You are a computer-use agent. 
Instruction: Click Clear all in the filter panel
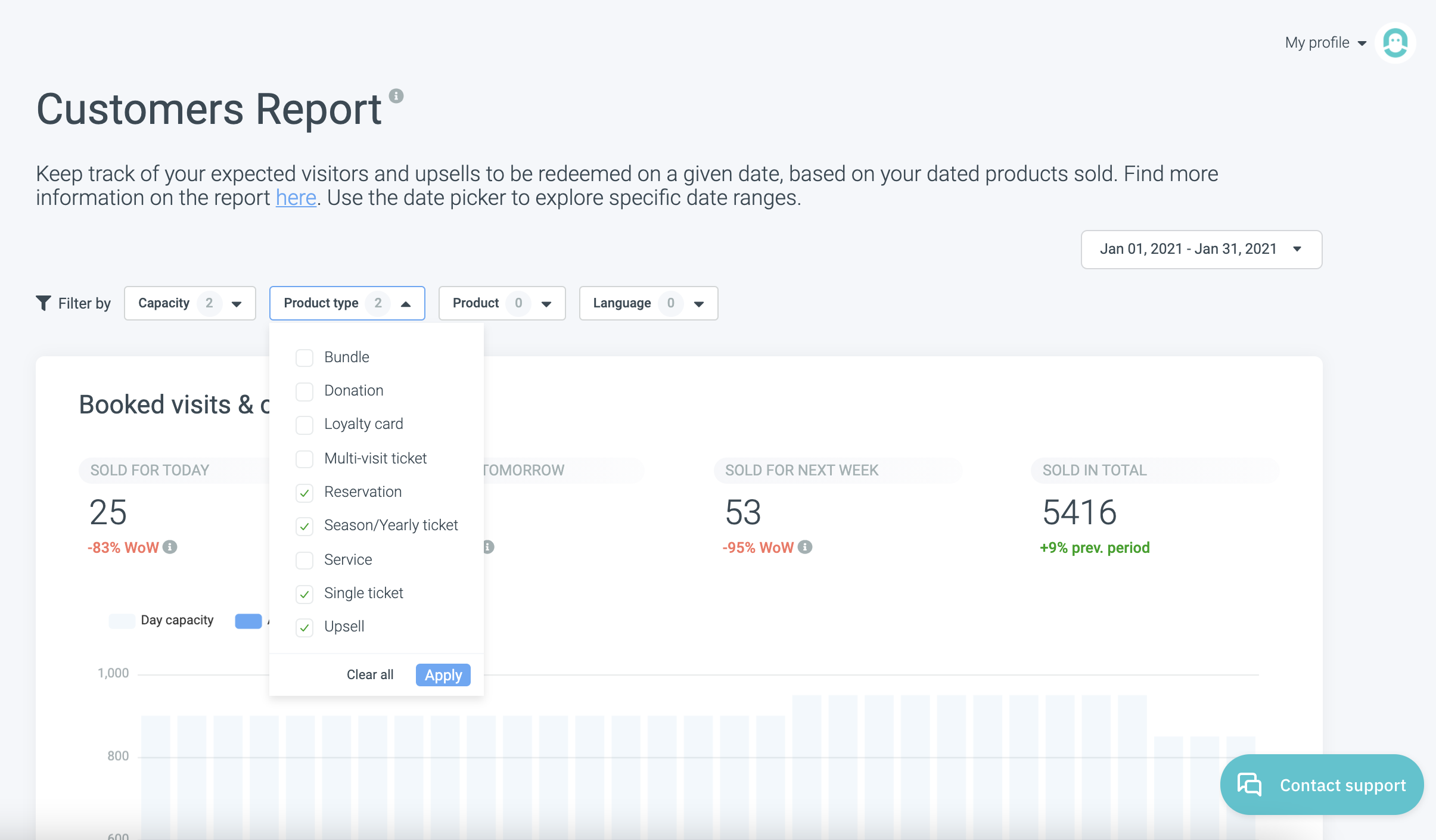[x=370, y=674]
